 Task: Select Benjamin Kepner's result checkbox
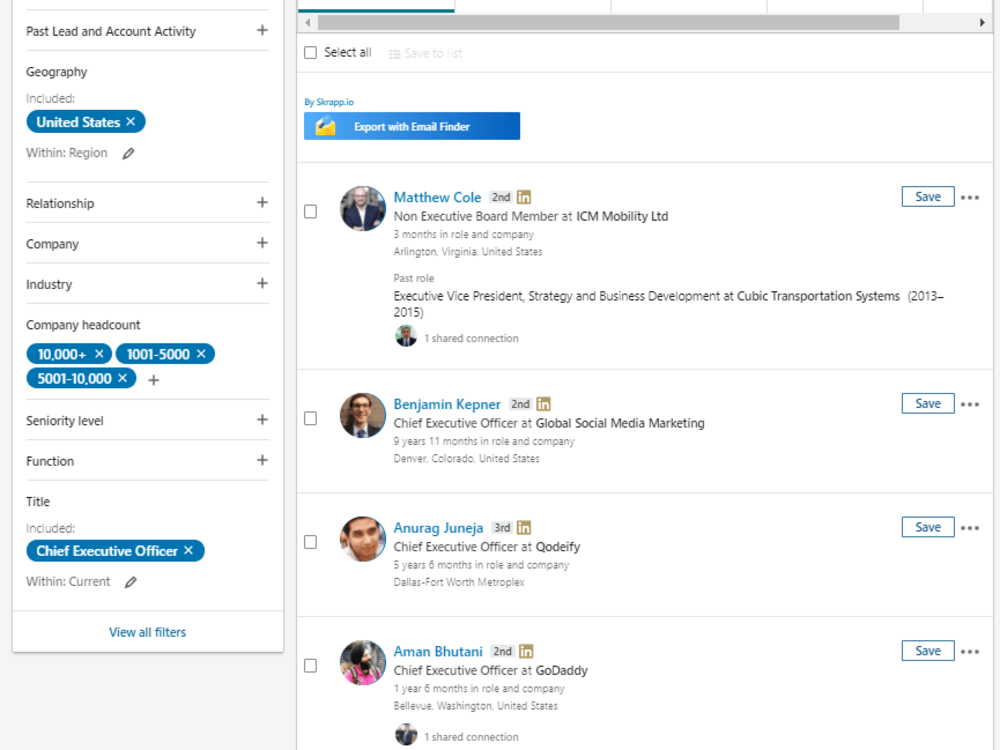coord(311,418)
